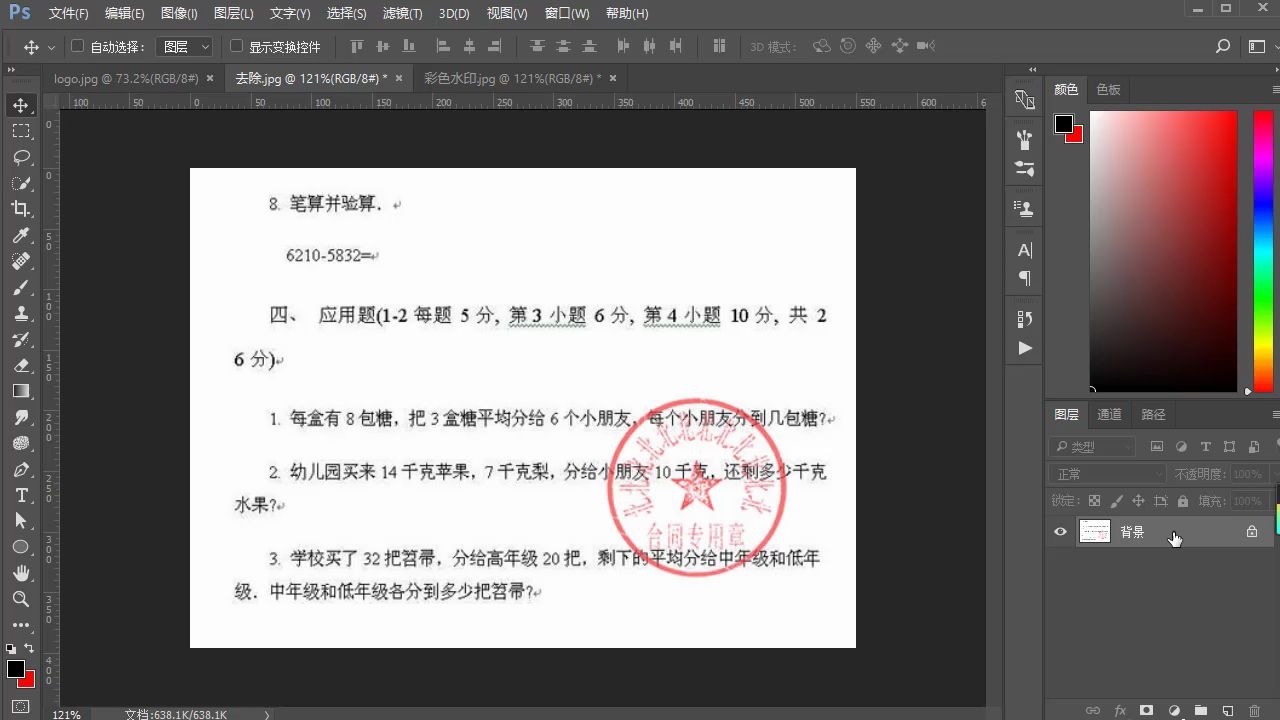Image resolution: width=1280 pixels, height=720 pixels.
Task: Open the Character panel icon
Action: coord(1025,250)
